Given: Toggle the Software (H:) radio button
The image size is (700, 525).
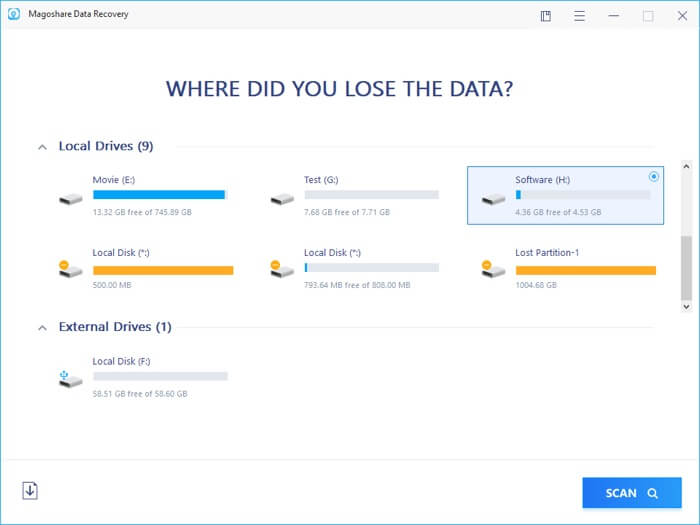Looking at the screenshot, I should (654, 177).
